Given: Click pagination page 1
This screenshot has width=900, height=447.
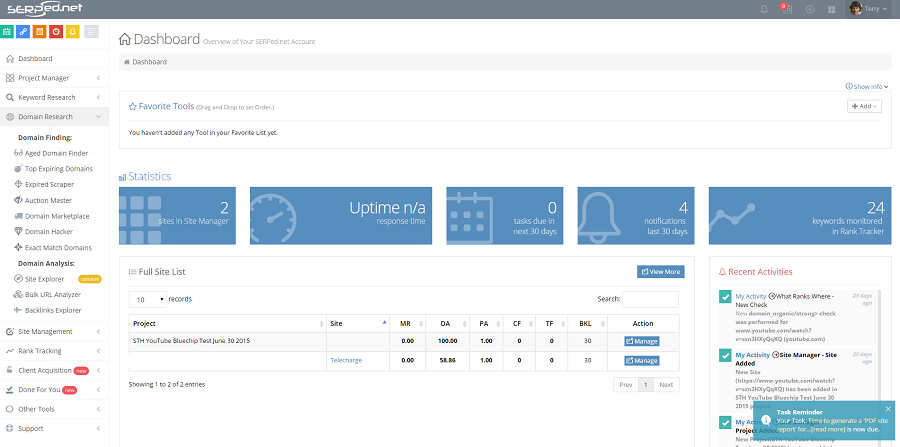Looking at the screenshot, I should [x=646, y=385].
